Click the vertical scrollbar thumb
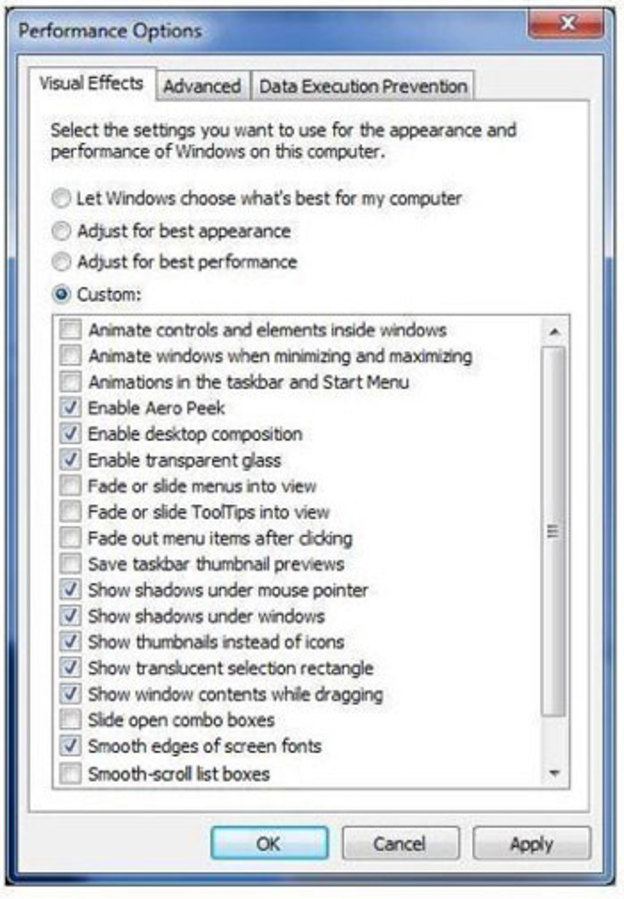This screenshot has width=624, height=899. tap(554, 530)
